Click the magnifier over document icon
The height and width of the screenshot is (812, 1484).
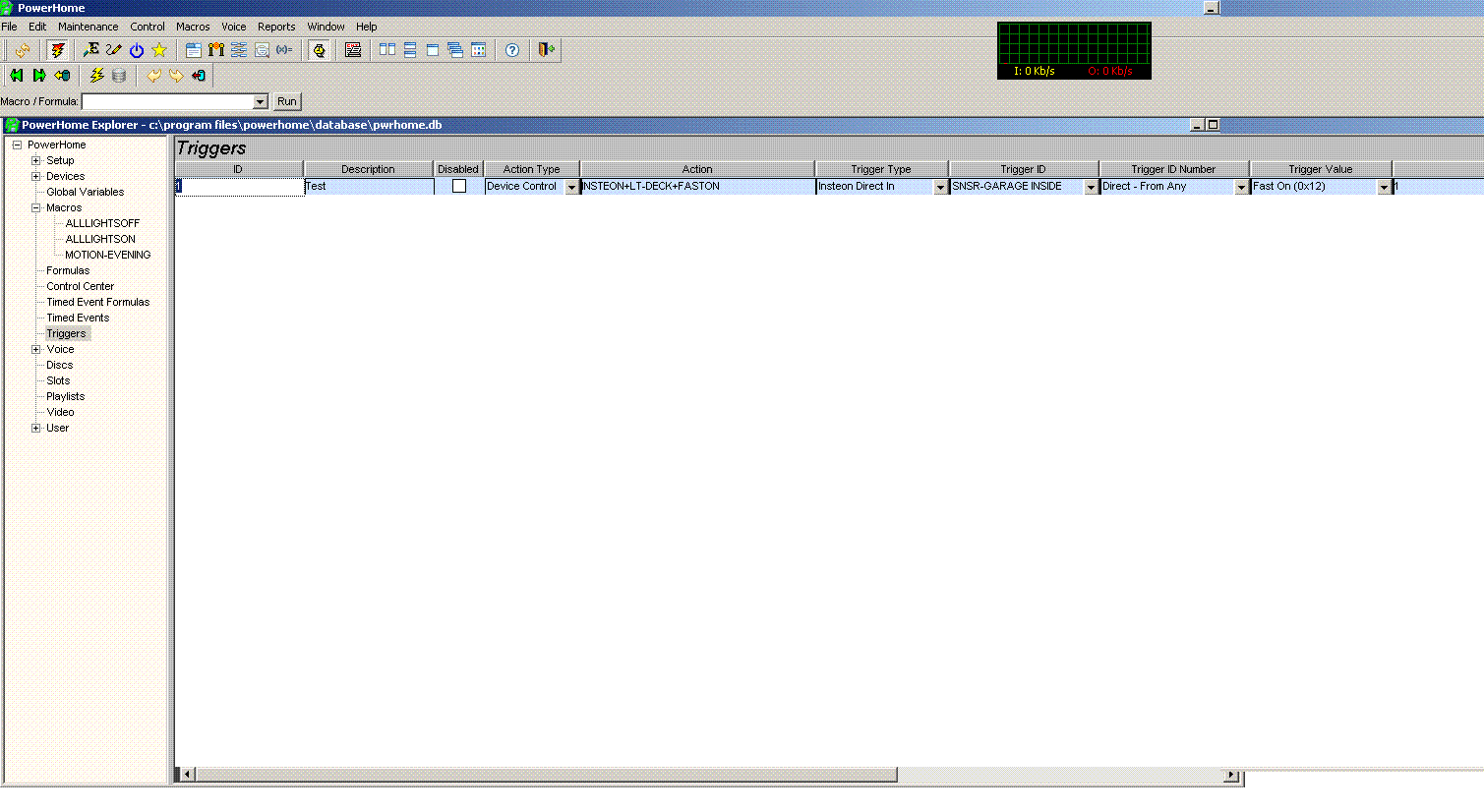(x=262, y=50)
